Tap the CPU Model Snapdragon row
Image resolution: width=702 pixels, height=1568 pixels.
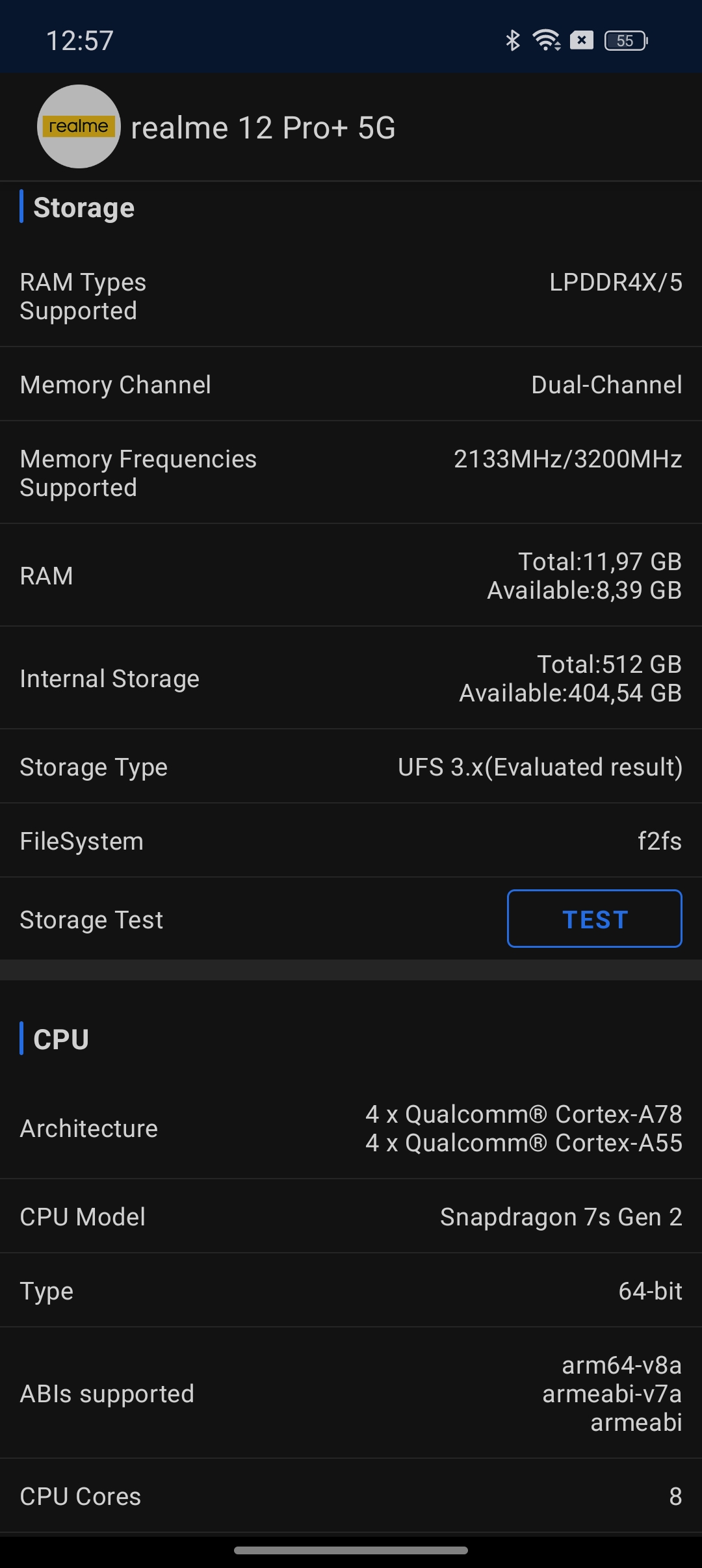coord(351,1217)
